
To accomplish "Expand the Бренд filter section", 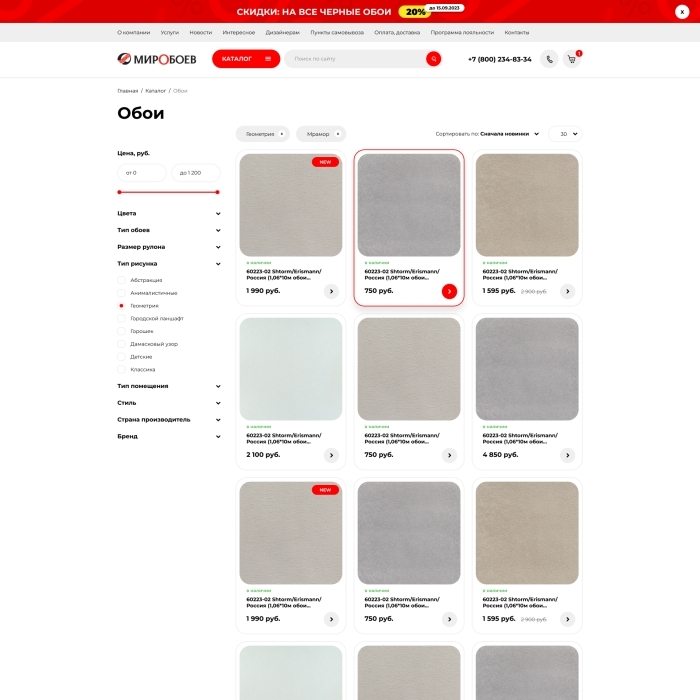I will tap(218, 437).
